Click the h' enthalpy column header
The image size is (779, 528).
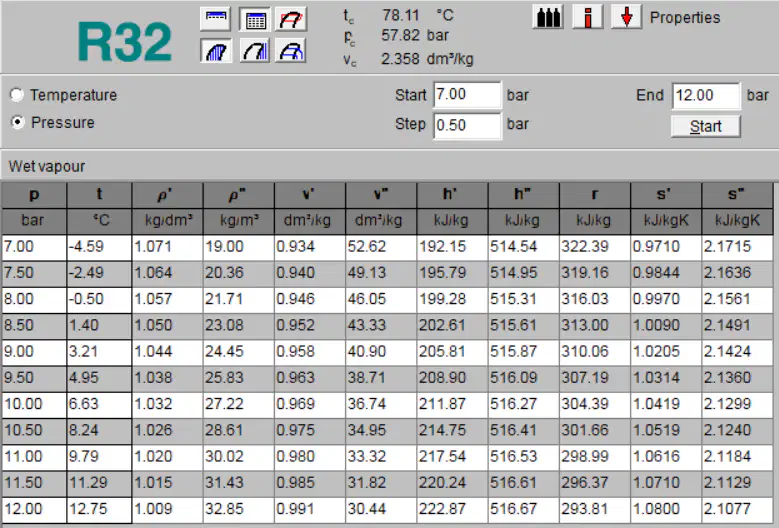(x=452, y=195)
